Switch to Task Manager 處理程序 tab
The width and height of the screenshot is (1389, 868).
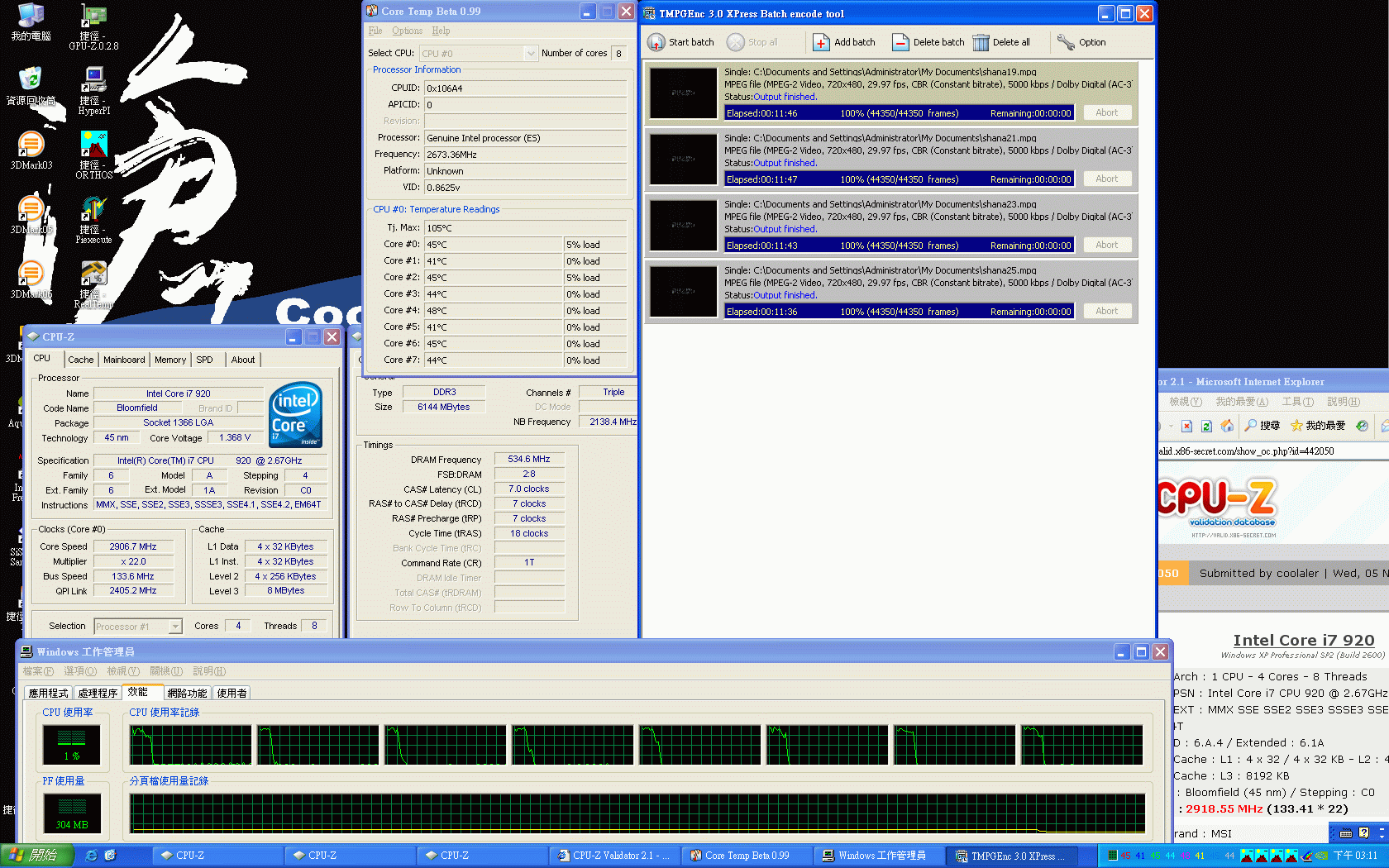click(x=98, y=694)
